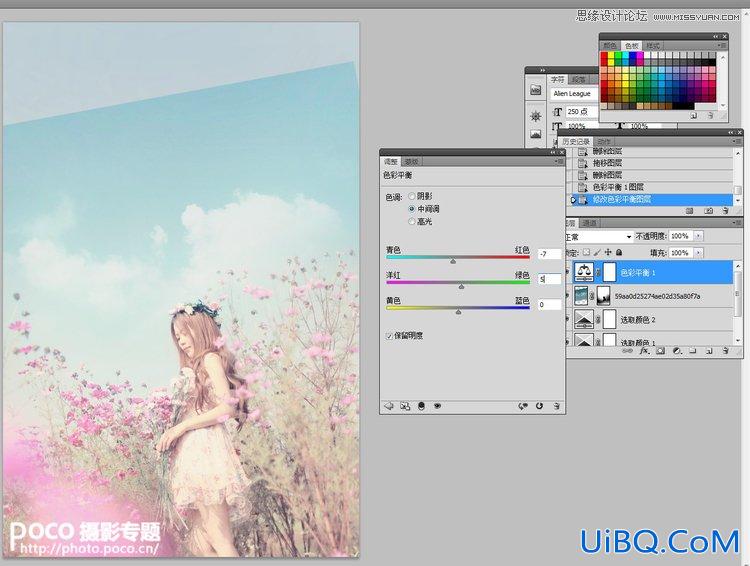The height and width of the screenshot is (566, 750).
Task: Click the History panel scroll-up arrow
Action: (x=737, y=153)
